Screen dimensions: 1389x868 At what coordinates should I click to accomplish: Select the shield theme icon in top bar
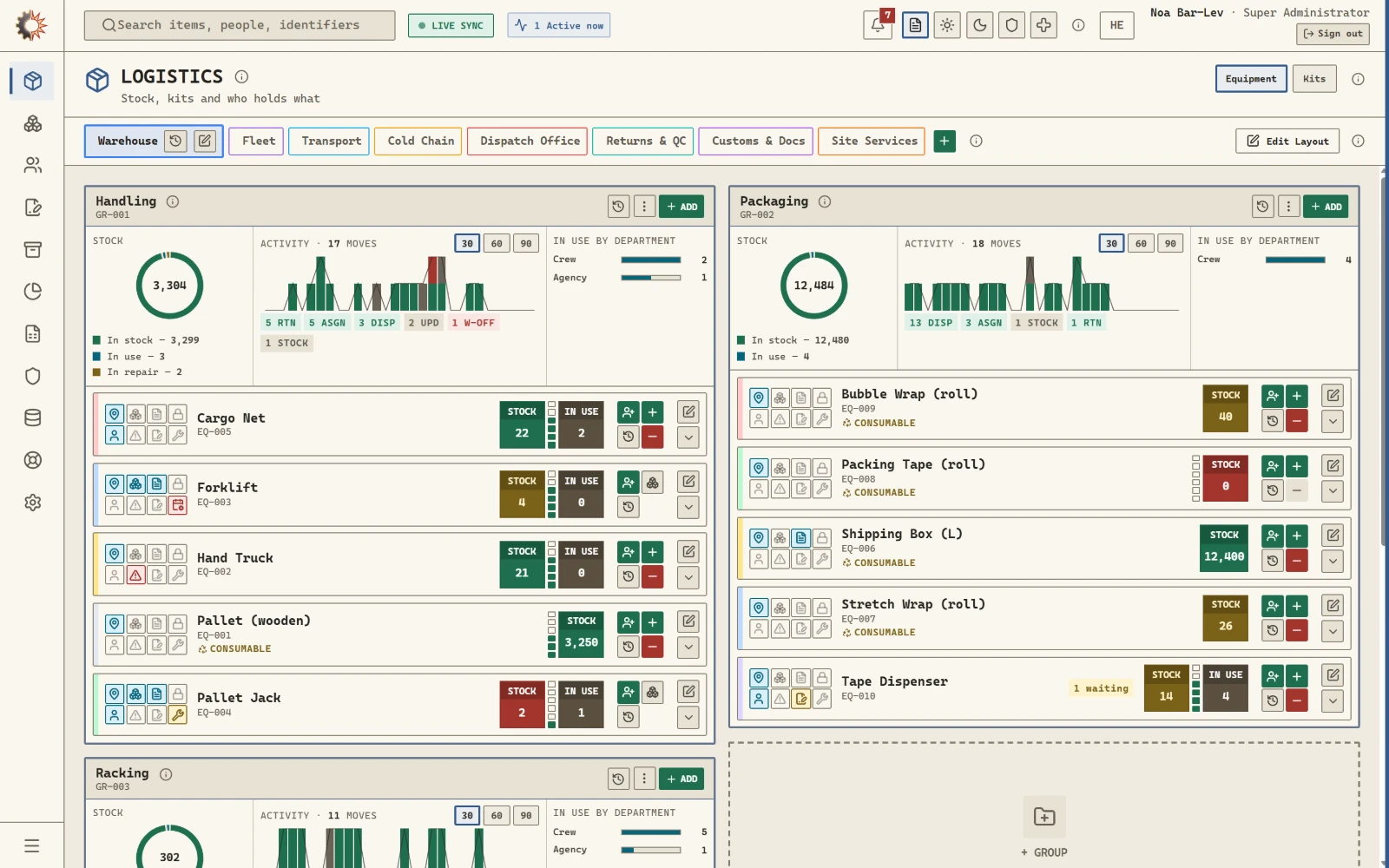click(1011, 25)
